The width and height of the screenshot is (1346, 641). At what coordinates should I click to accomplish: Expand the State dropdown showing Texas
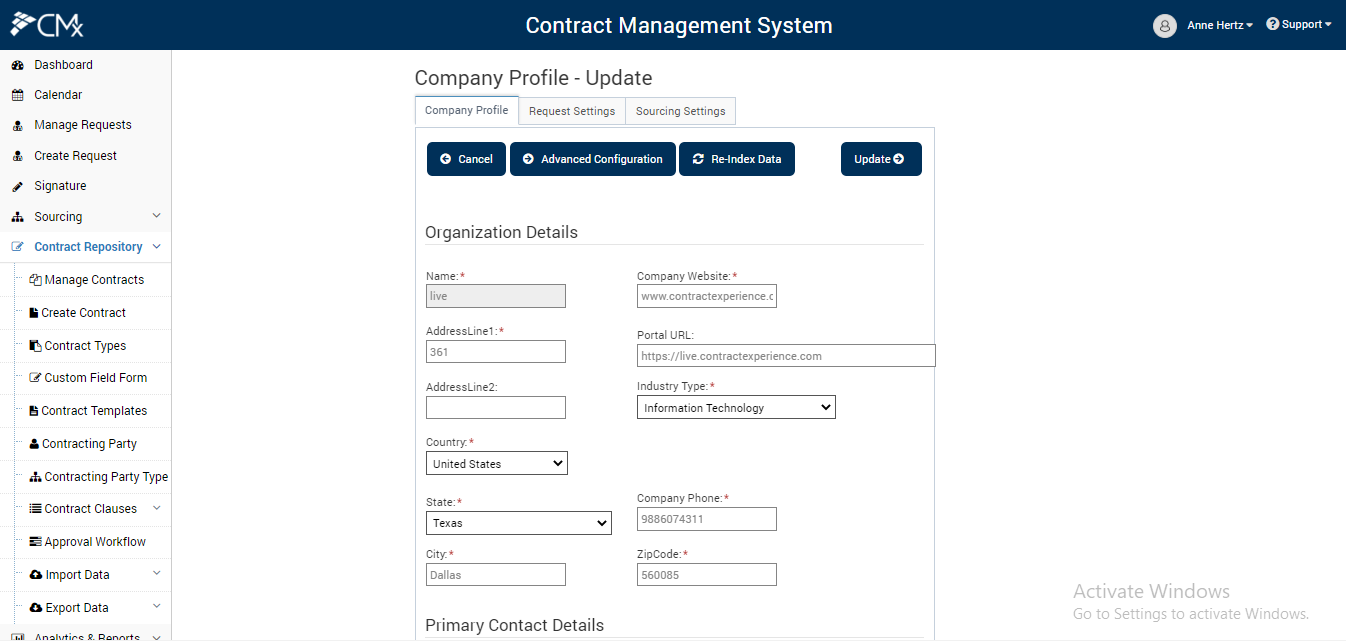click(x=518, y=522)
